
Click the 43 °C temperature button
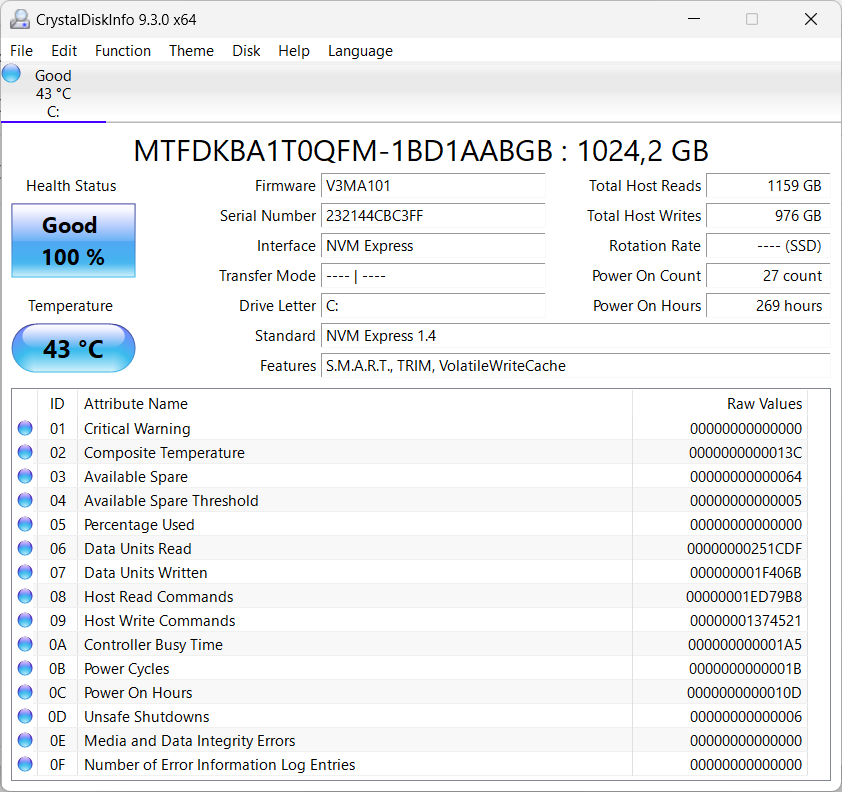pyautogui.click(x=73, y=348)
